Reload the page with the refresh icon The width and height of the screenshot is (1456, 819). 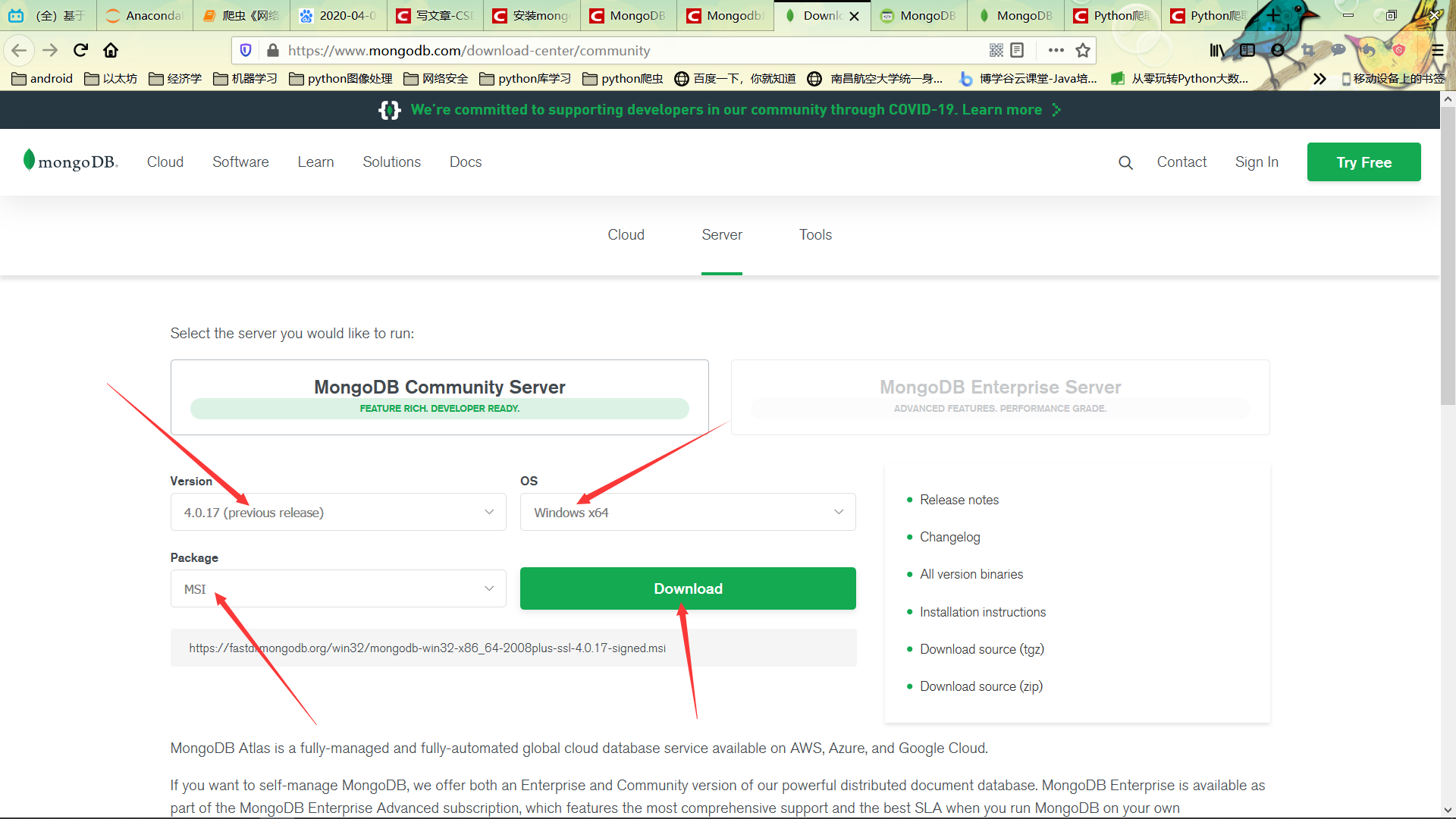80,50
